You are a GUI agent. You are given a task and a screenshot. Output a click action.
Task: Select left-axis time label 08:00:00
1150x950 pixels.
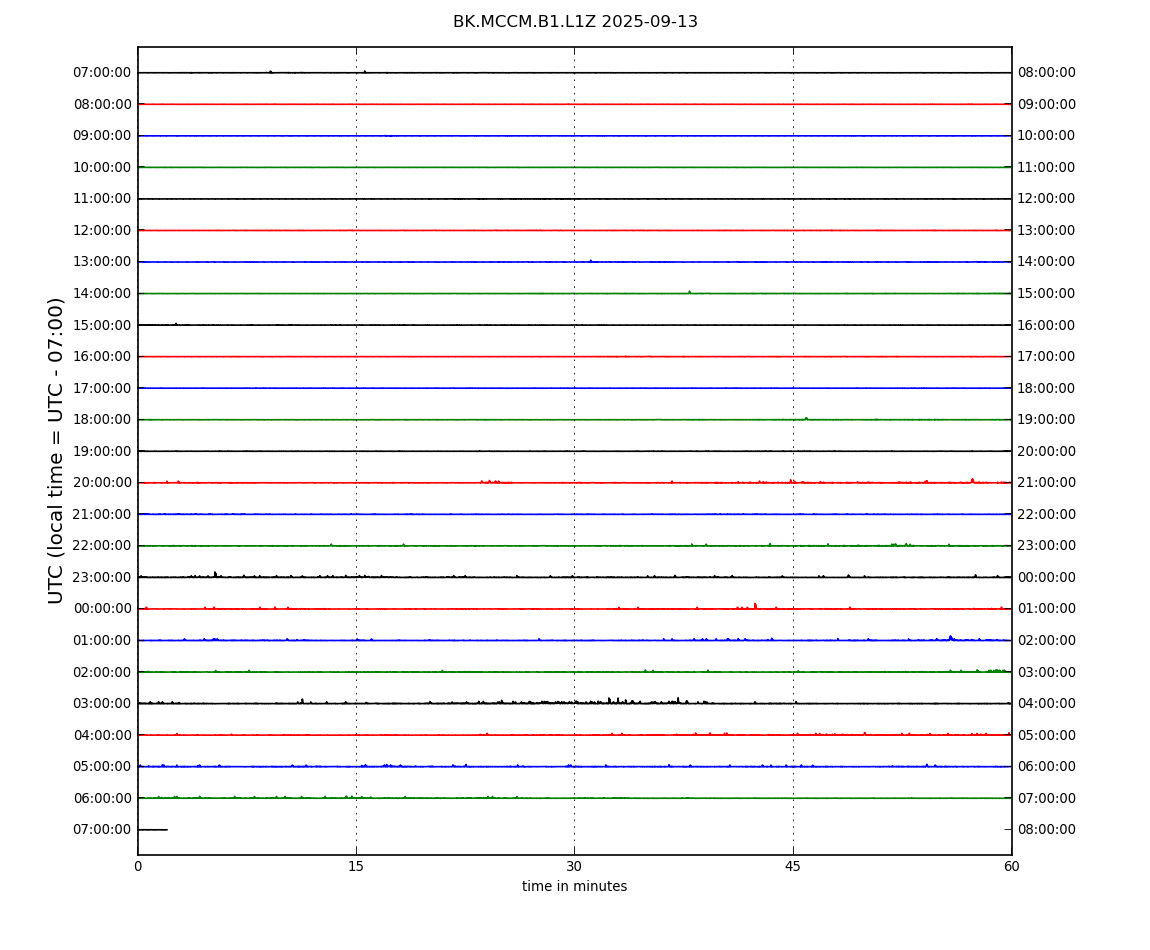[103, 104]
